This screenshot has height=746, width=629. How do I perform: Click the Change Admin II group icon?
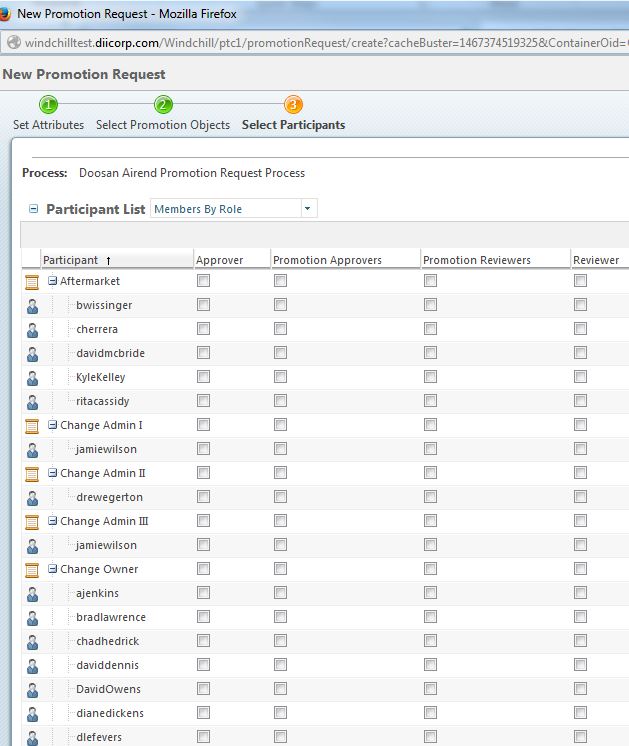coord(32,474)
